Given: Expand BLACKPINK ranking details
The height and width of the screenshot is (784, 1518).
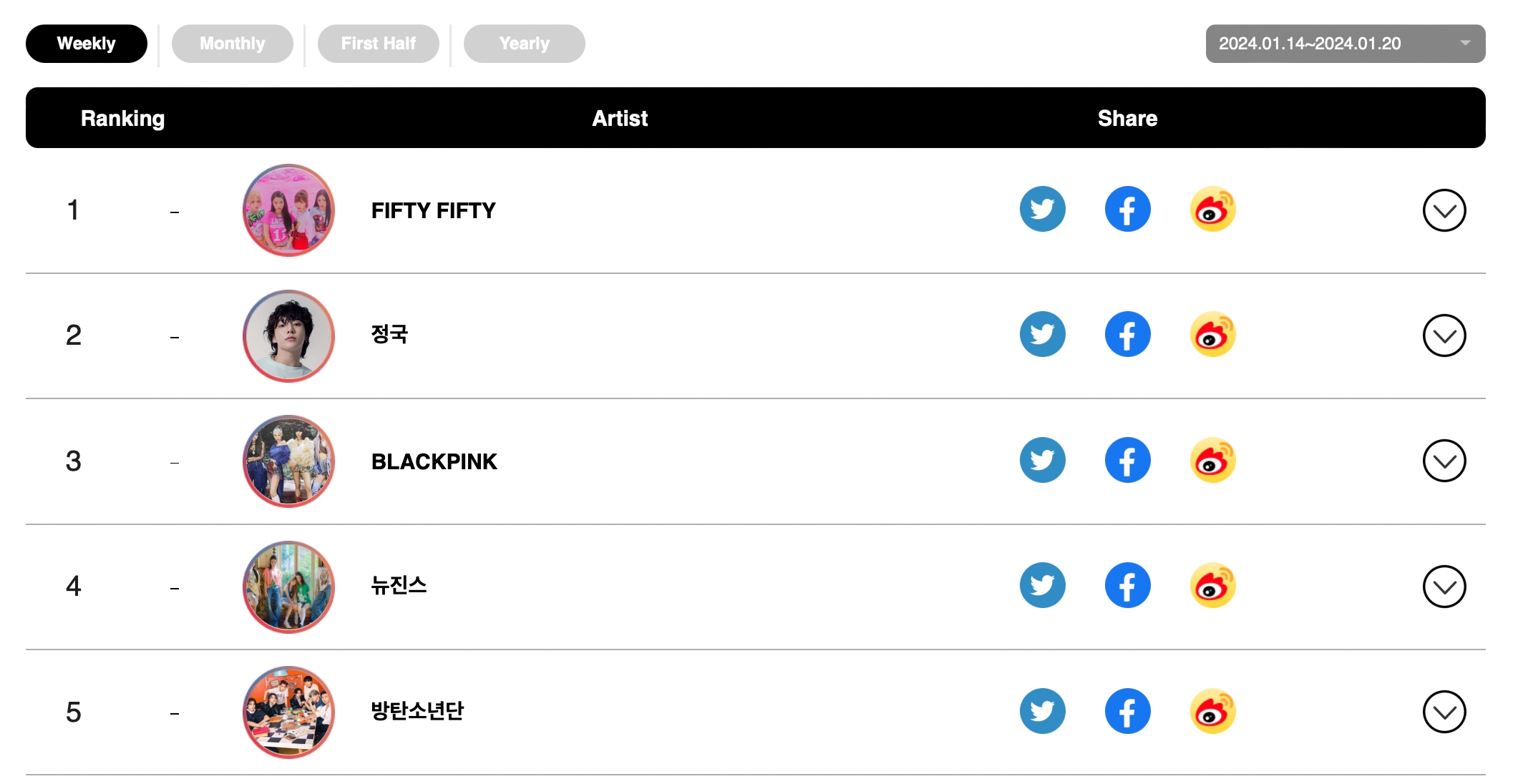Looking at the screenshot, I should coord(1444,461).
